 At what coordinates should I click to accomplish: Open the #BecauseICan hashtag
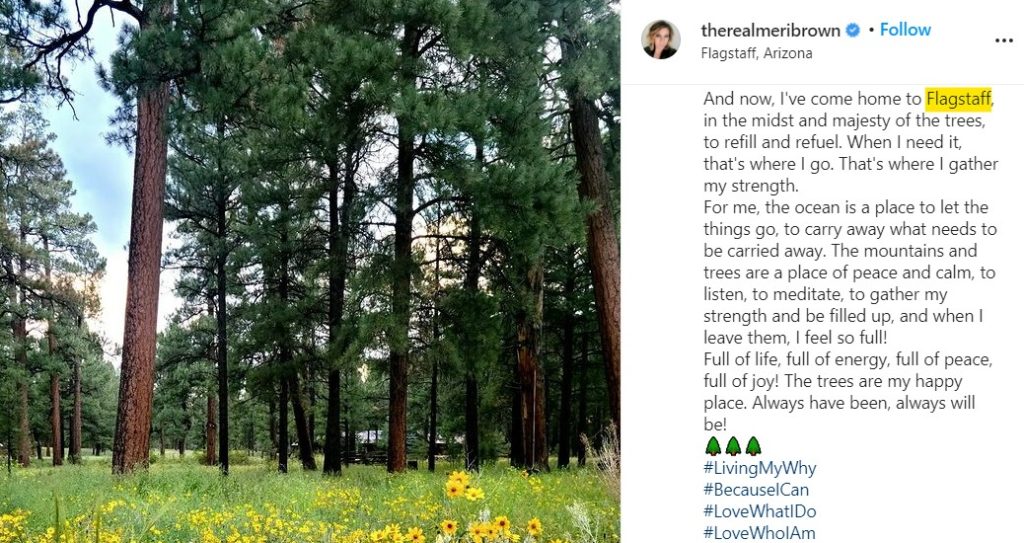coord(757,490)
